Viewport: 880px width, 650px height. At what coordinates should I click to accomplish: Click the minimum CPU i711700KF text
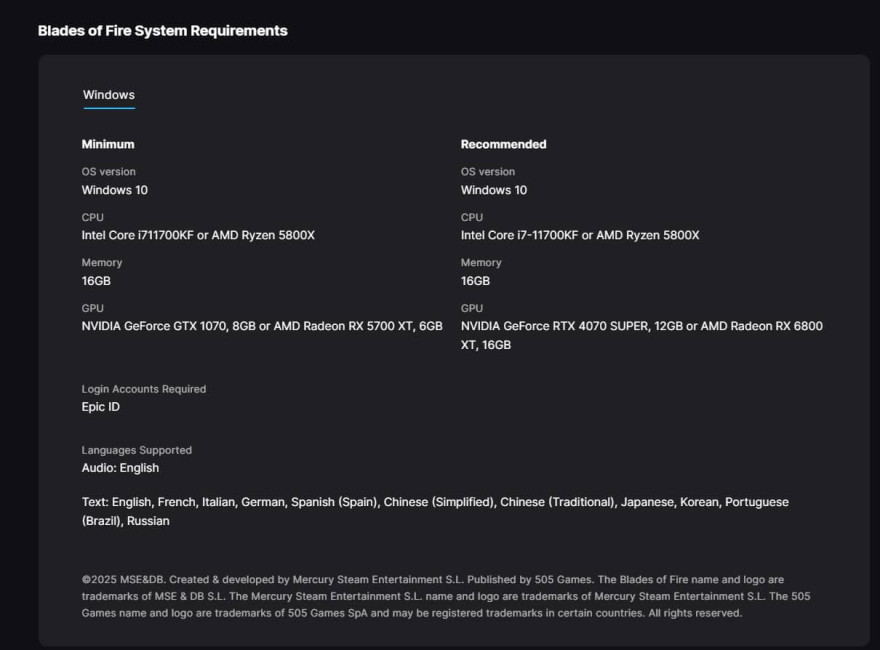point(198,235)
